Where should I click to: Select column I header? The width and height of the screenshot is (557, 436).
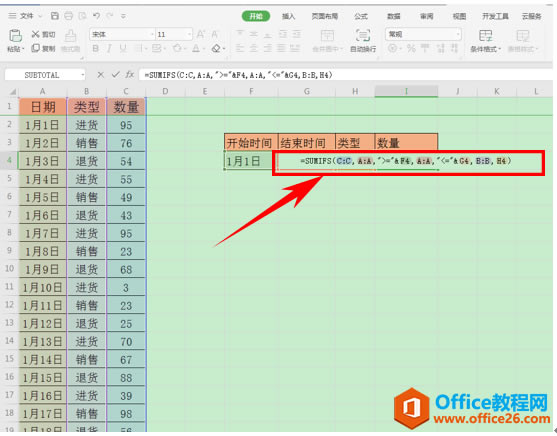click(406, 91)
